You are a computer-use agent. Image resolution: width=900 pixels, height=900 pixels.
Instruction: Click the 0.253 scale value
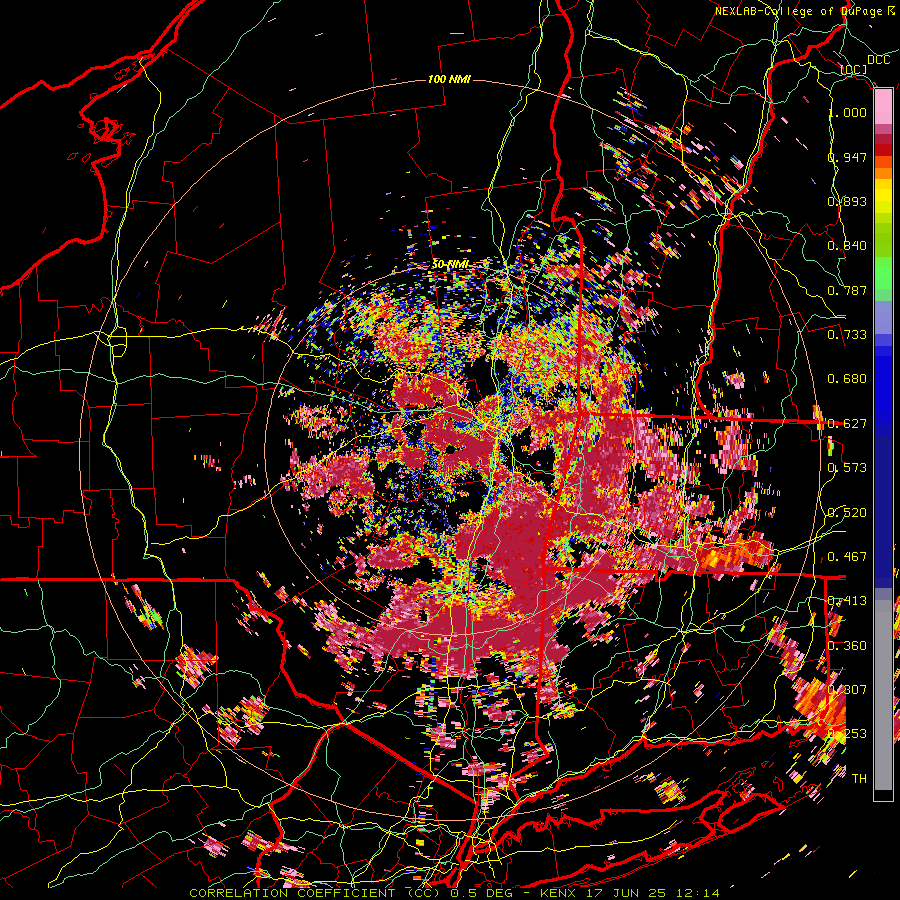pyautogui.click(x=847, y=734)
